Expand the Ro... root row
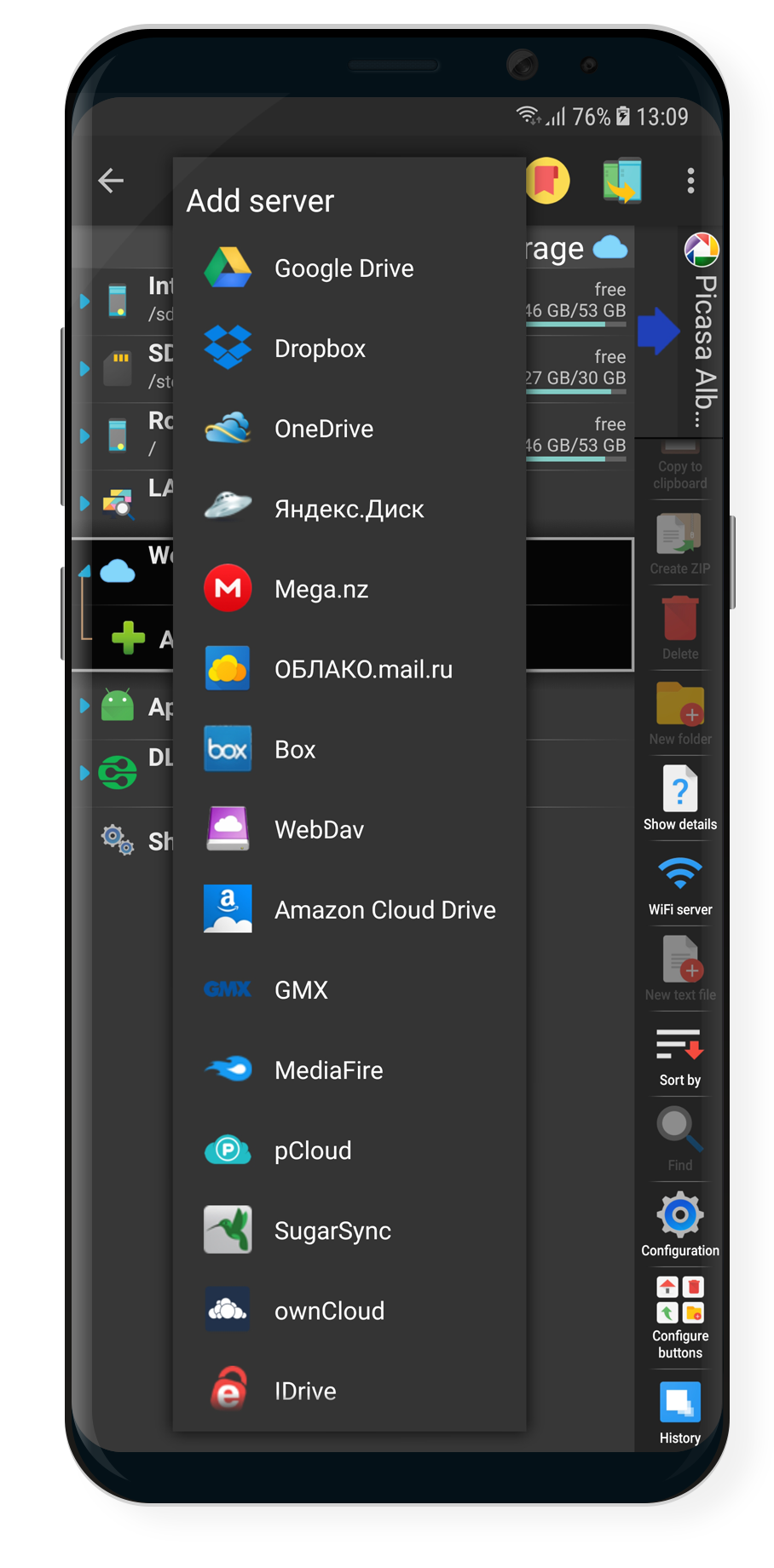This screenshot has width=774, height=1568. coord(84,435)
